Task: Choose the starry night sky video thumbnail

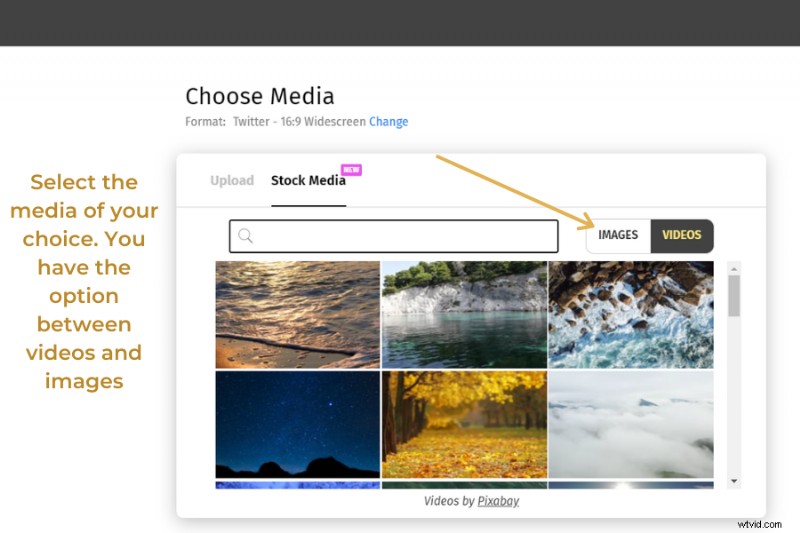Action: pyautogui.click(x=297, y=424)
